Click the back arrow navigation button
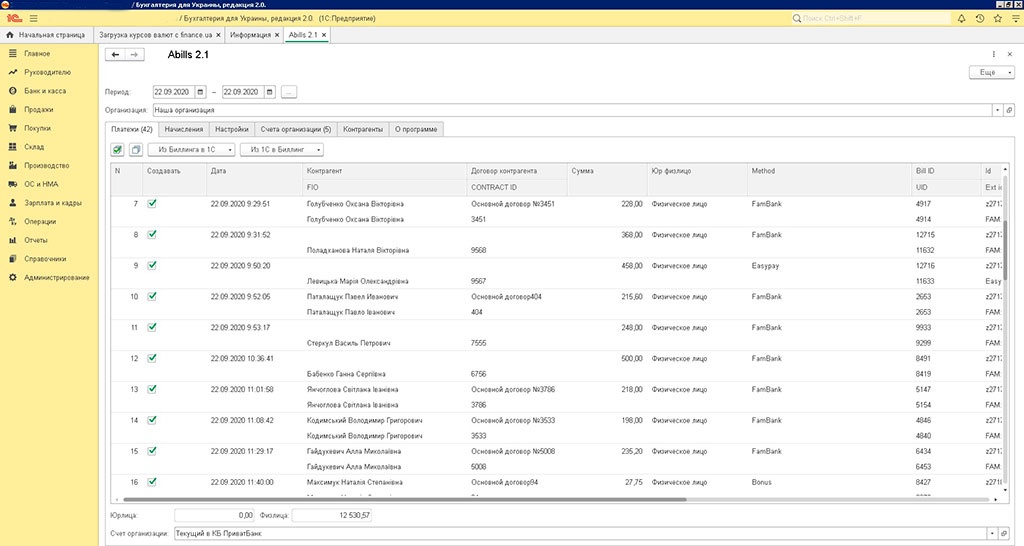1024x546 pixels. click(117, 54)
